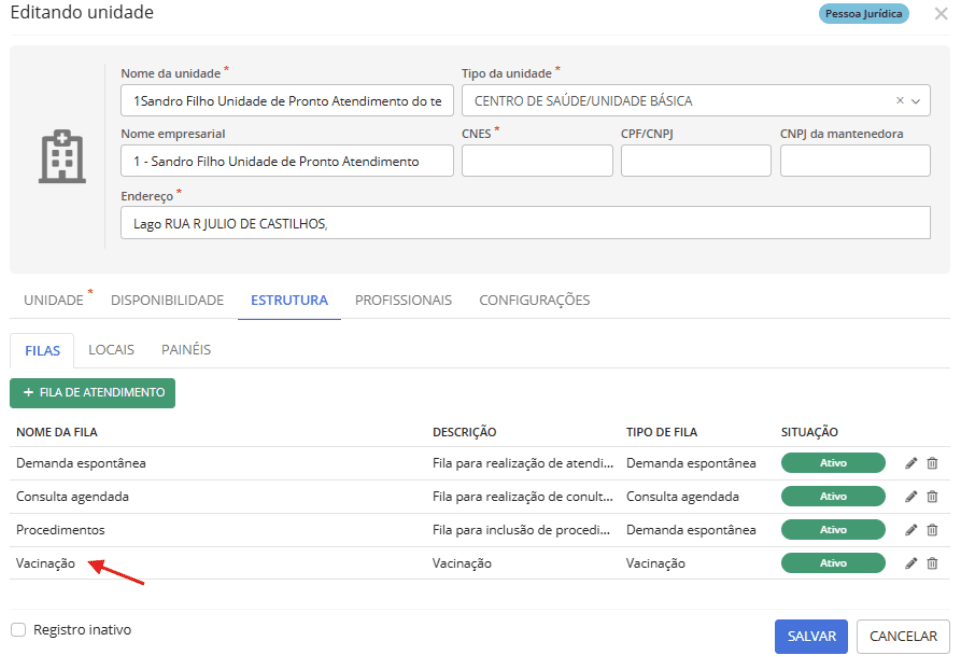This screenshot has height=657, width=958.
Task: Clear the Tipo da unidade selection
Action: tap(899, 101)
